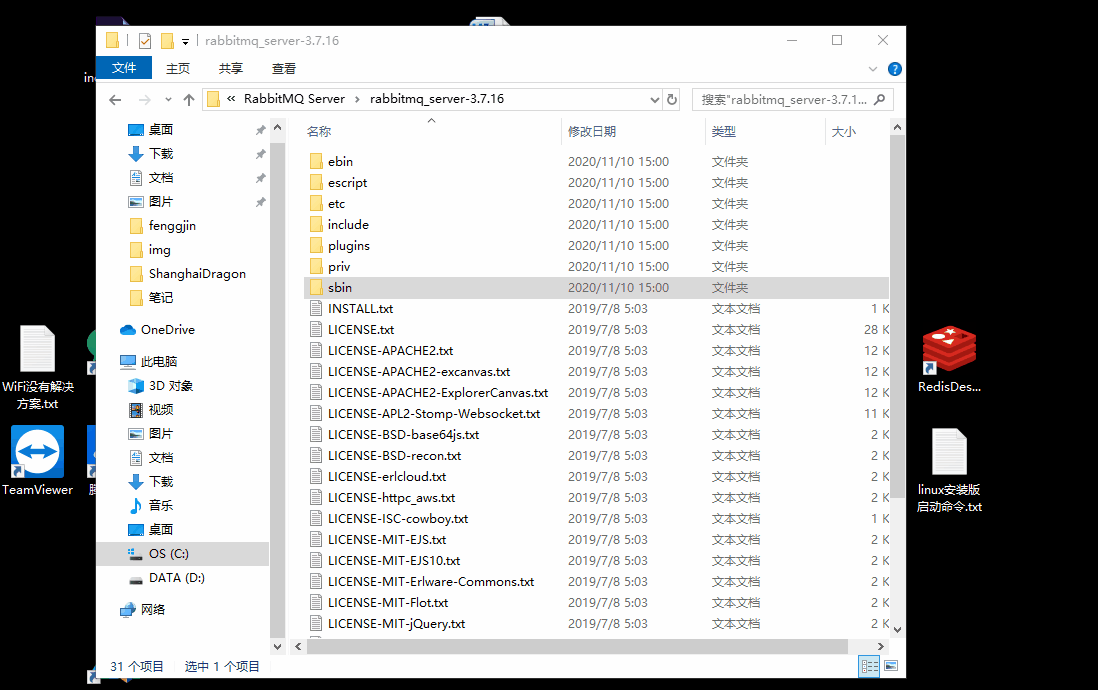The image size is (1098, 690).
Task: Open the 主页 ribbon tab
Action: click(x=178, y=69)
